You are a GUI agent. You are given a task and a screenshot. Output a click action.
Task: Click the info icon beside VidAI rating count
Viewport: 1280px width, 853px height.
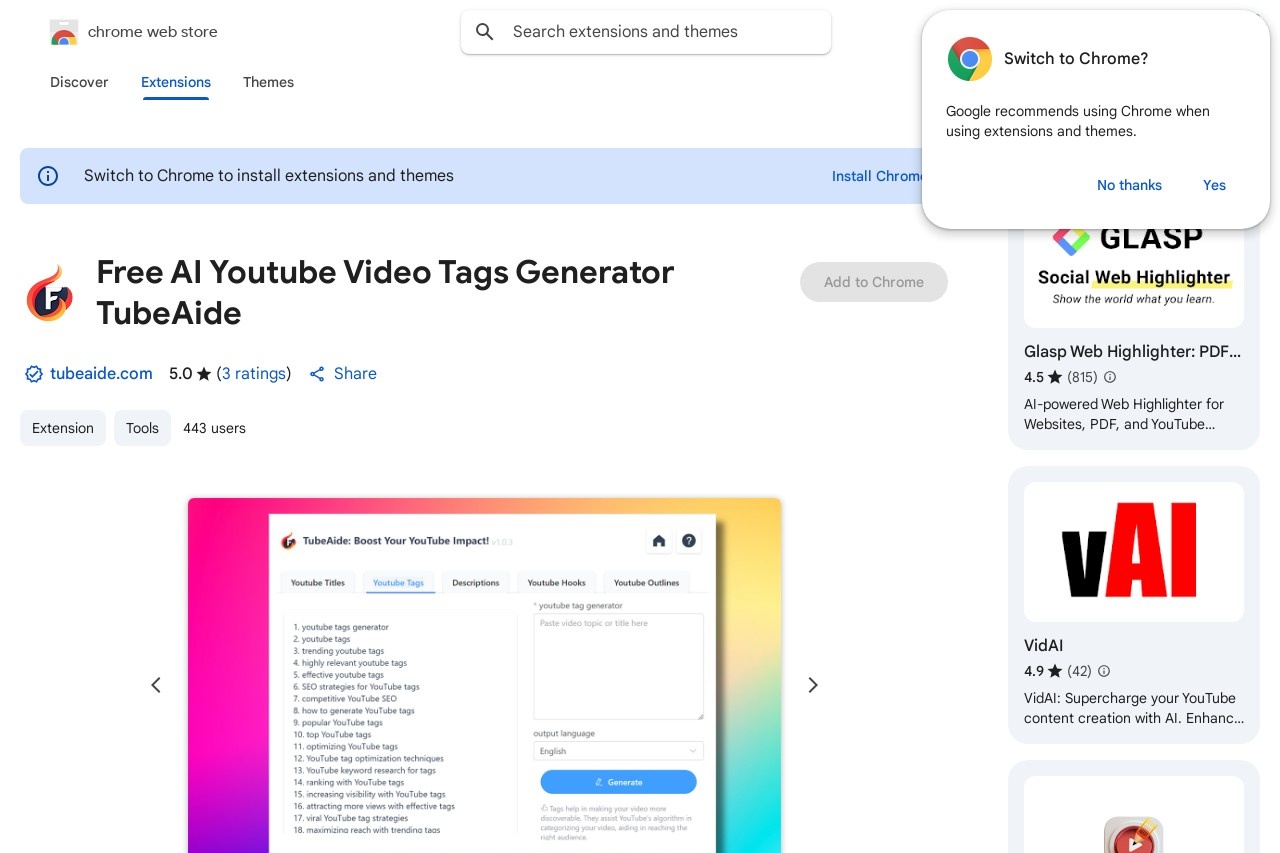click(1104, 671)
